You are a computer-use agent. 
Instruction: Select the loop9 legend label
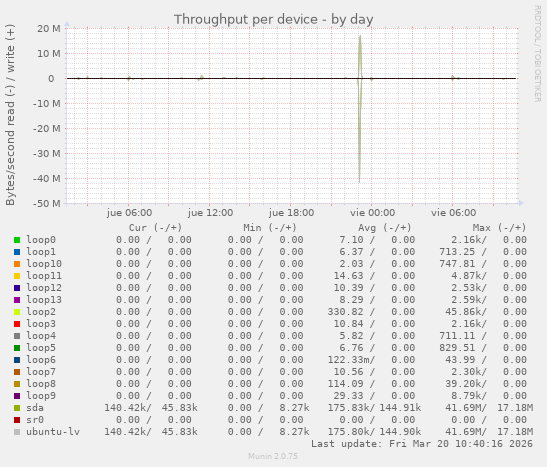[x=41, y=396]
